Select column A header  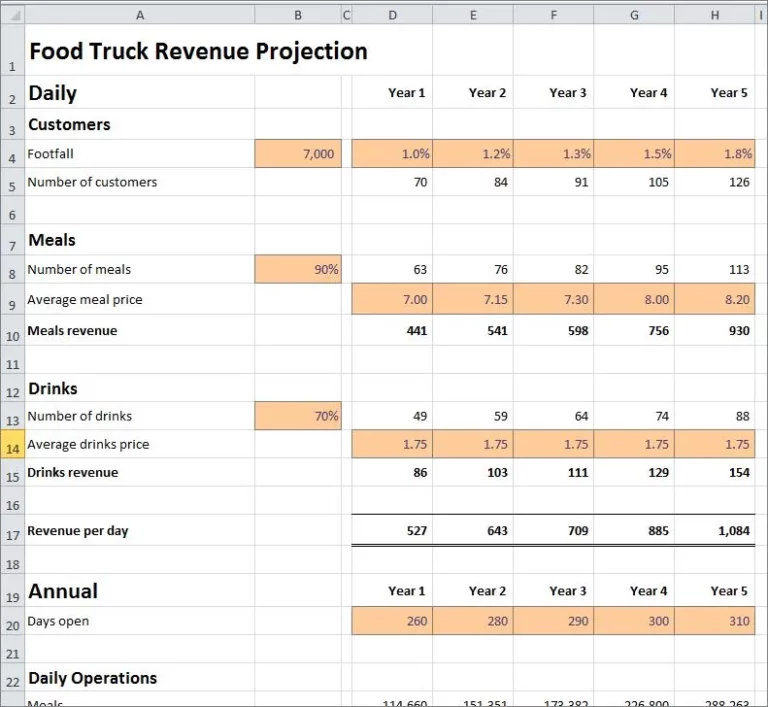click(139, 14)
